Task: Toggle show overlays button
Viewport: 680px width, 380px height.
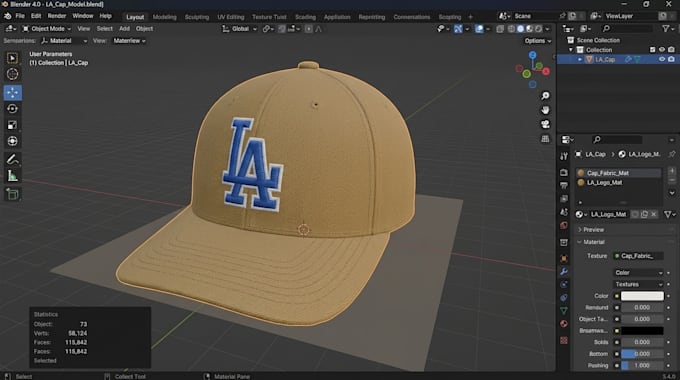Action: click(x=479, y=29)
